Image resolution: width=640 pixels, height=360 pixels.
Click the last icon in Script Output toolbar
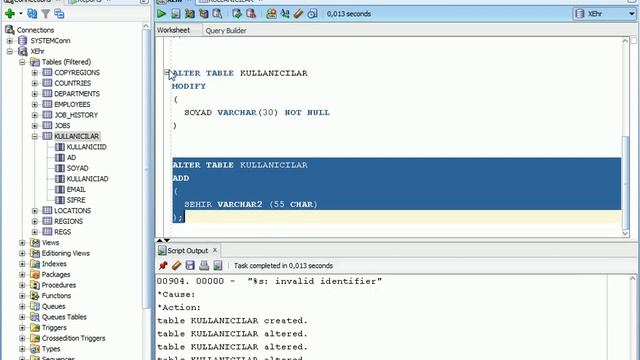click(x=218, y=266)
